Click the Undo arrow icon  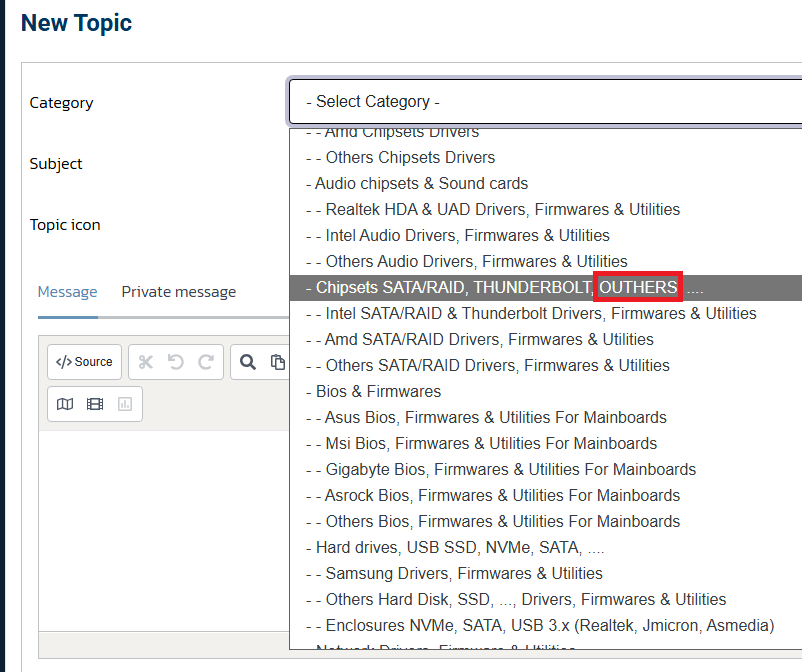pyautogui.click(x=176, y=362)
